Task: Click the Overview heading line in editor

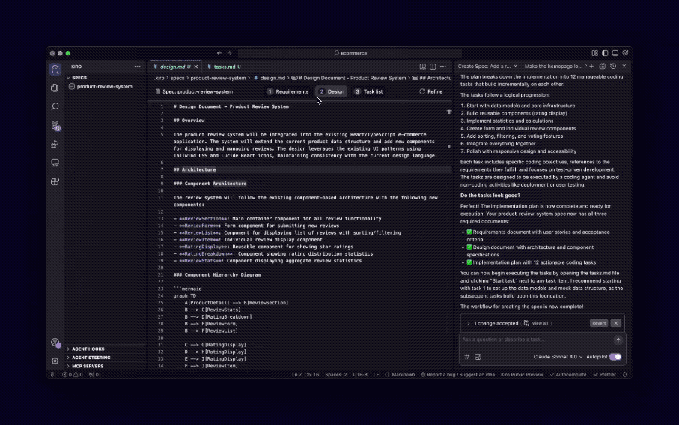Action: pos(188,120)
